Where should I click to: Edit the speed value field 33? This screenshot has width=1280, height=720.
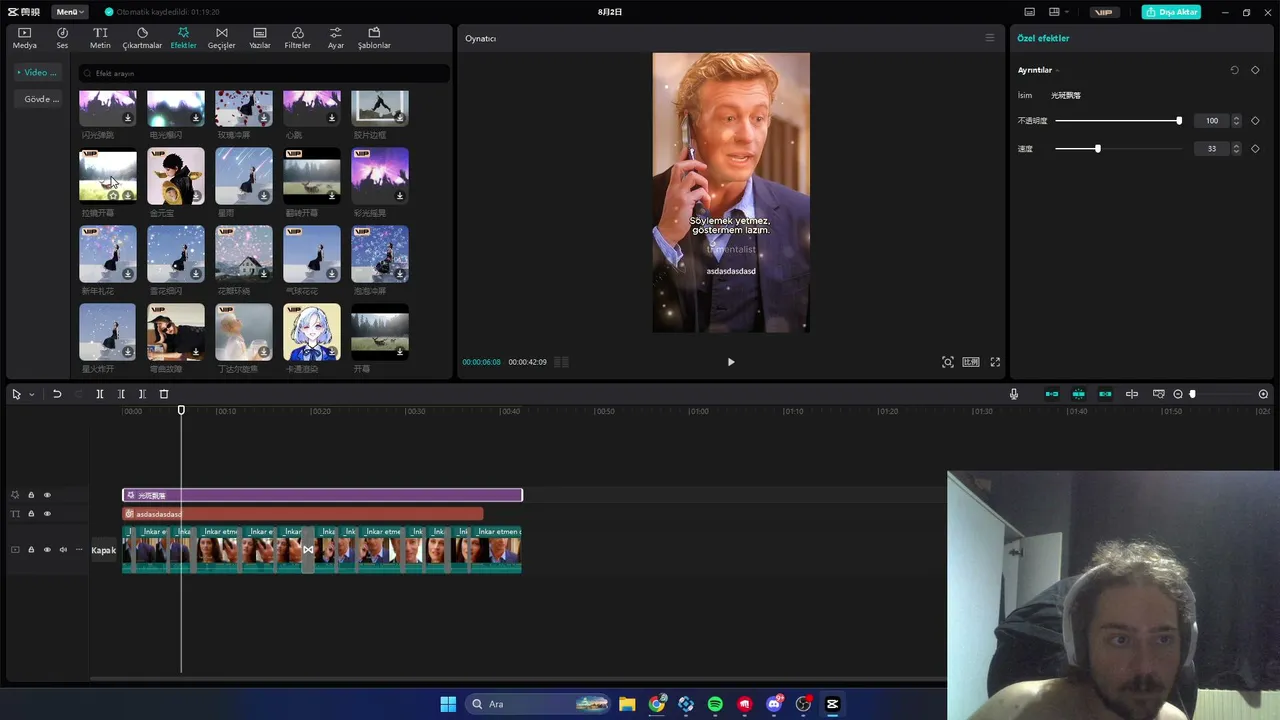pyautogui.click(x=1212, y=149)
